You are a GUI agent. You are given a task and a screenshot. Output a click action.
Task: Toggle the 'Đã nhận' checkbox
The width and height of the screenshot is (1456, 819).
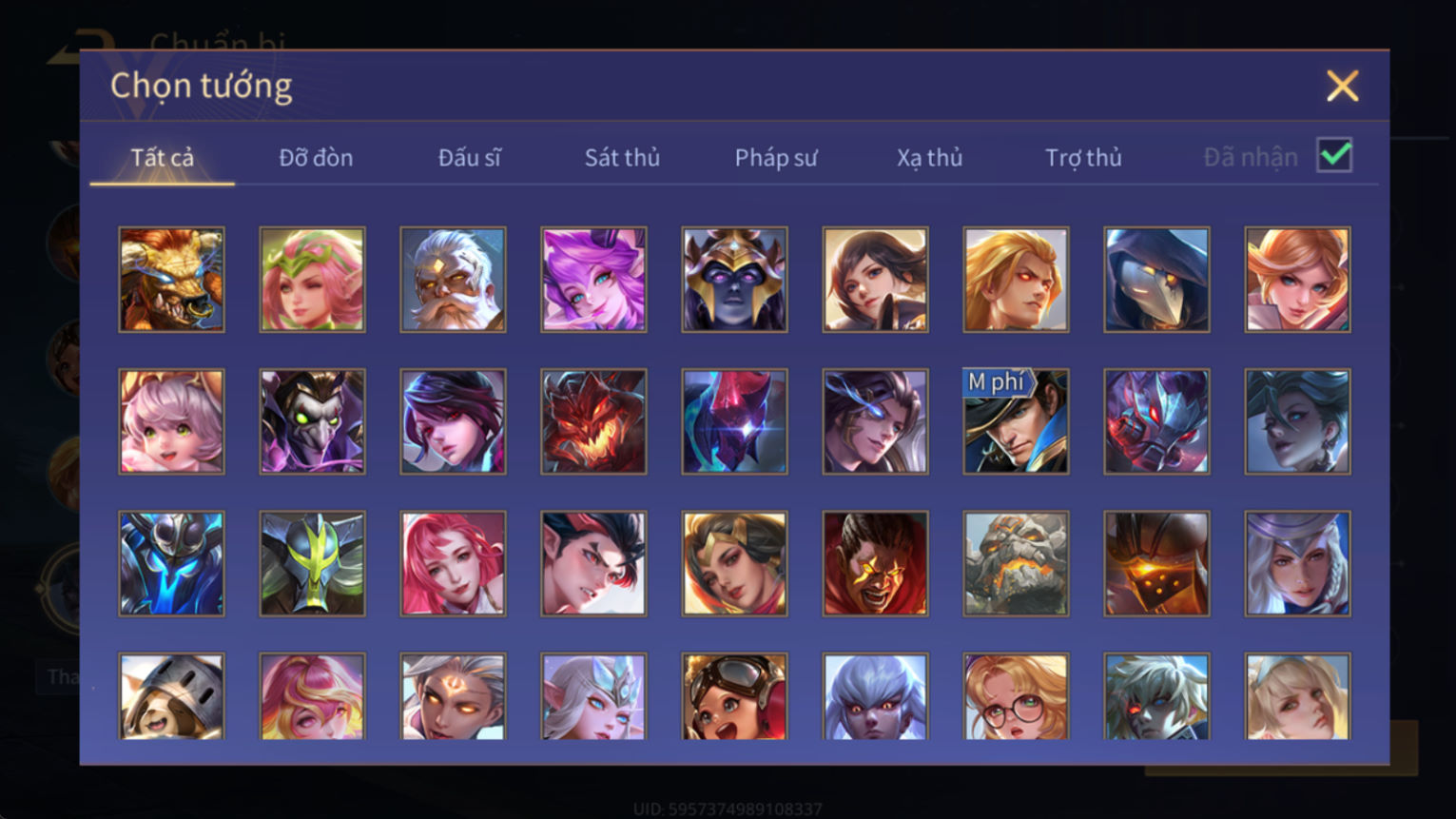pos(1334,155)
